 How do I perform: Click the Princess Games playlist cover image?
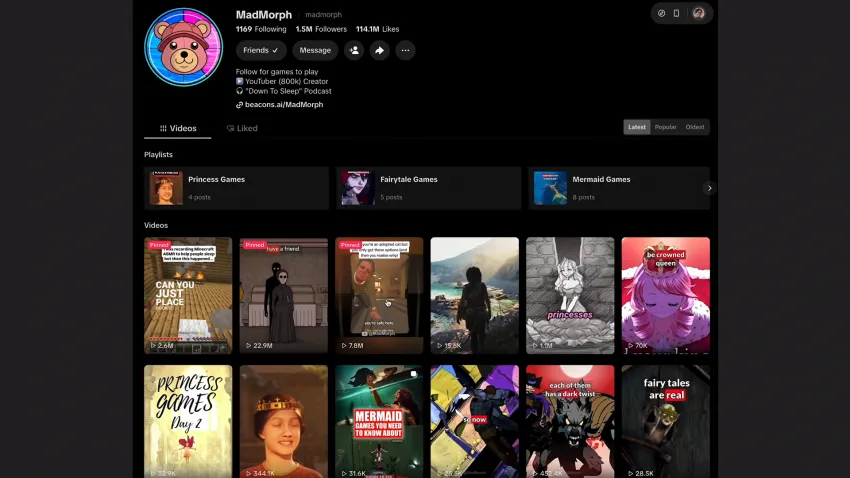tap(166, 188)
